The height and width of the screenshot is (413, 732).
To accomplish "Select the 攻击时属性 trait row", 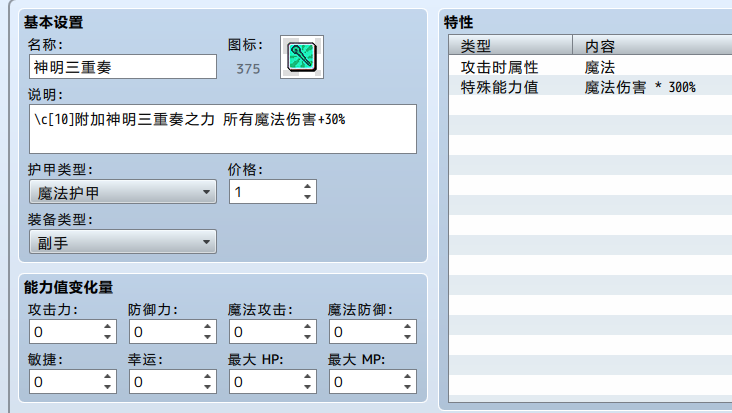I will click(591, 67).
